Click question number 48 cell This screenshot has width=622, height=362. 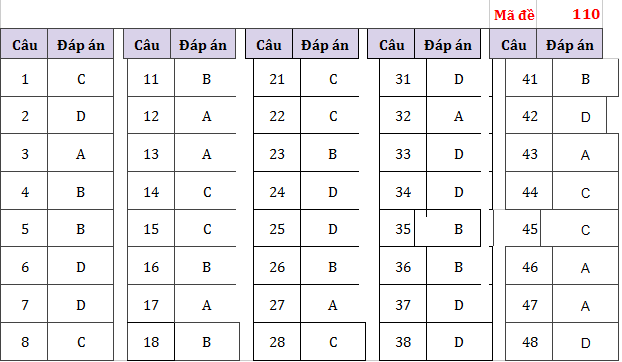pyautogui.click(x=529, y=342)
